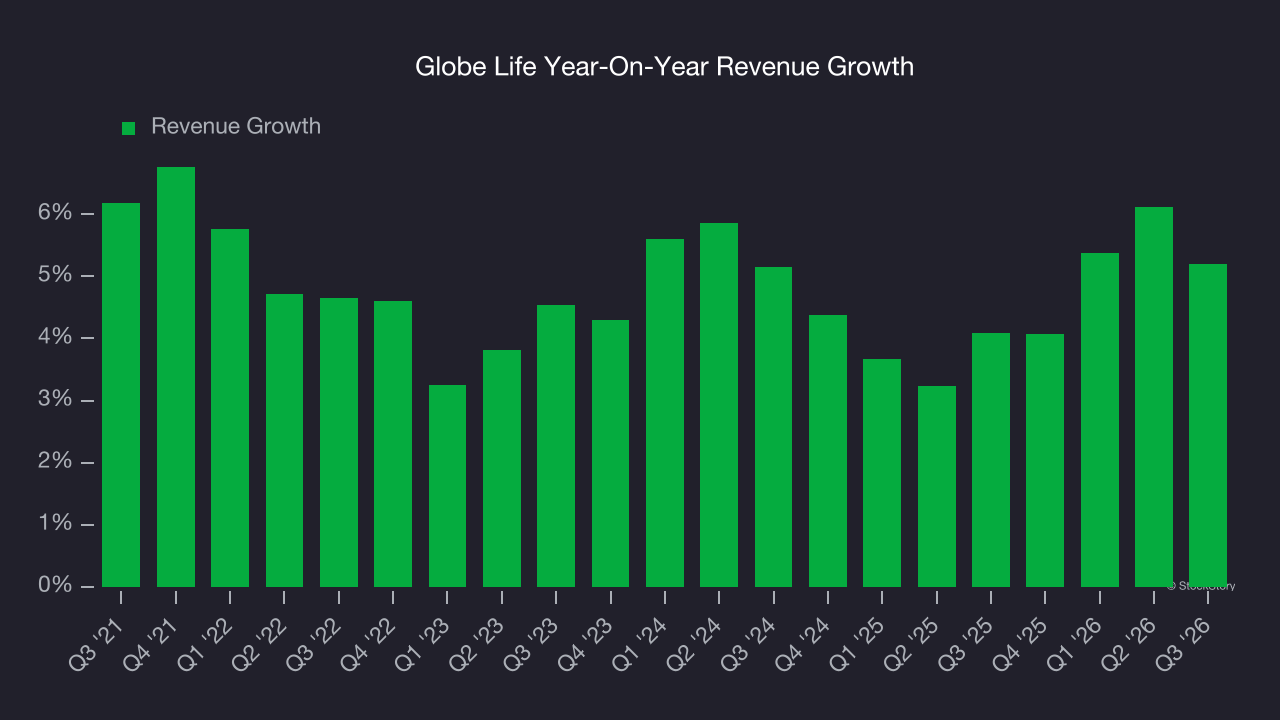Click the 2% y-axis label

pyautogui.click(x=56, y=462)
